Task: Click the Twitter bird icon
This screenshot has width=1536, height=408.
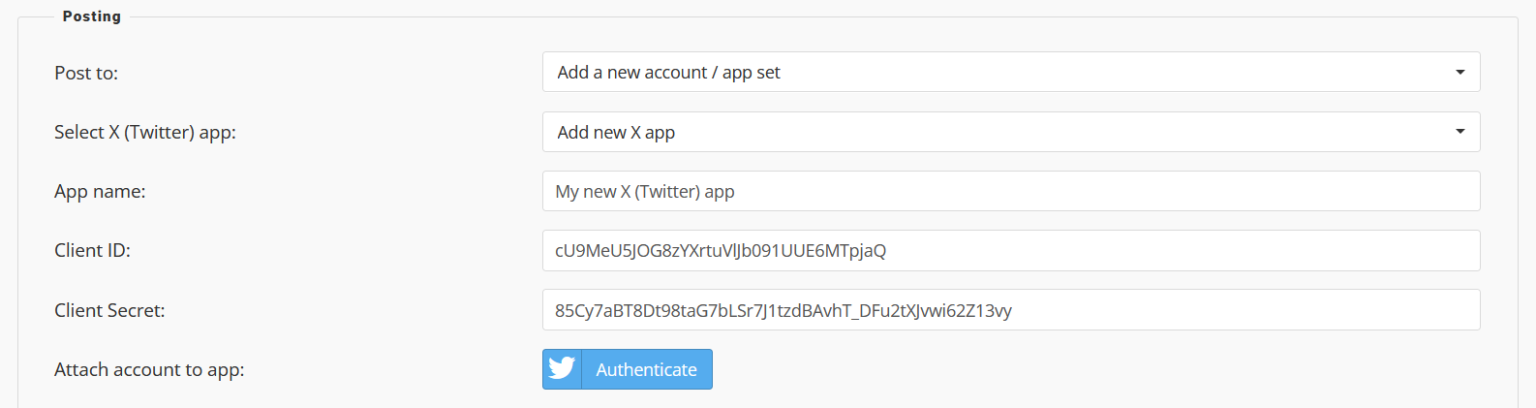Action: pos(562,369)
